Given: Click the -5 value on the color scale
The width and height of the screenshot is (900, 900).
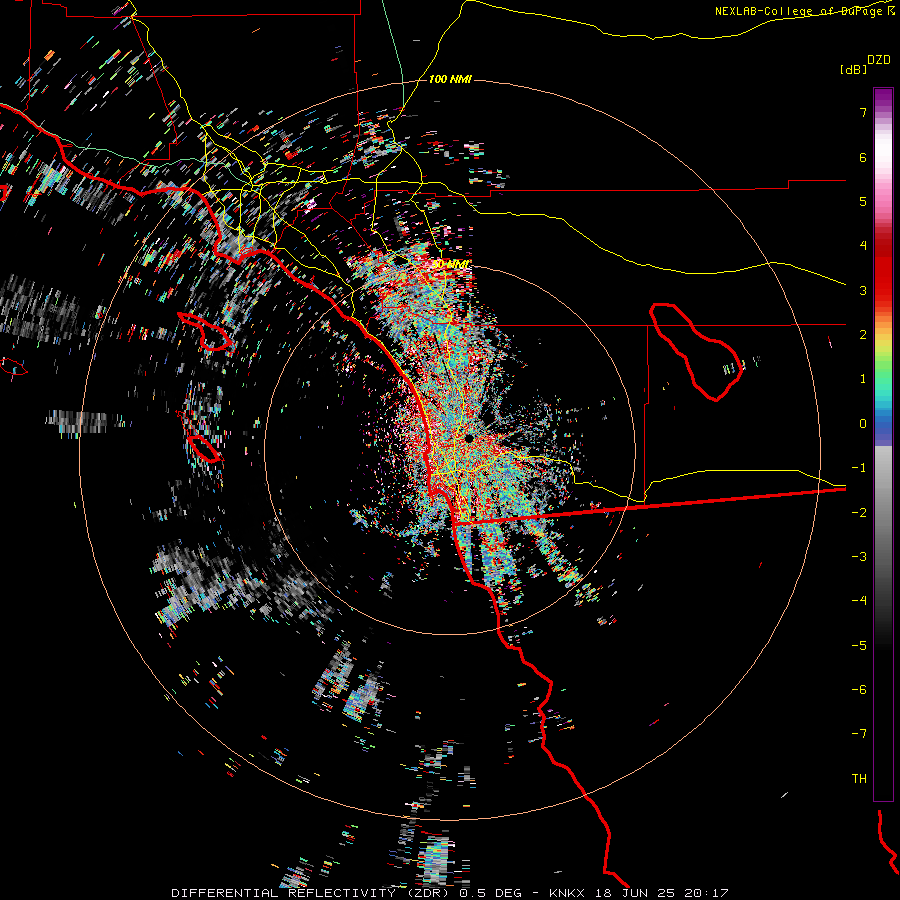Looking at the screenshot, I should point(859,646).
